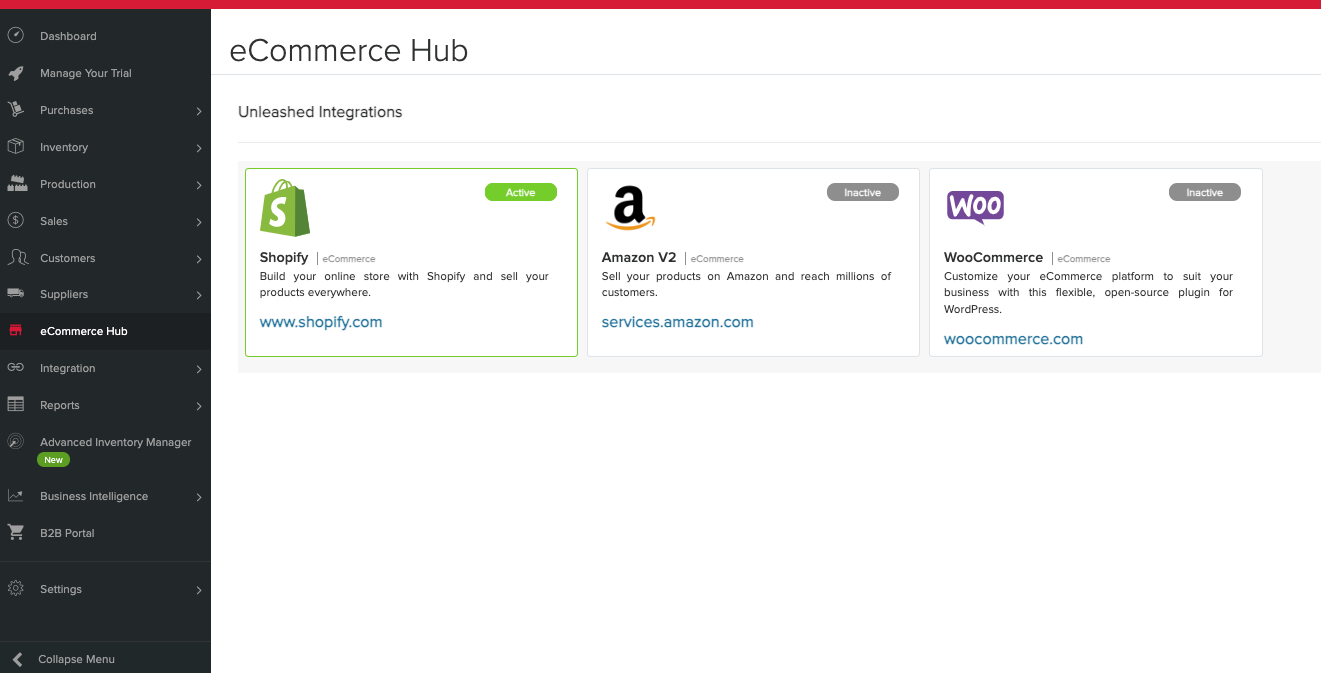1321x673 pixels.
Task: Click the Sales dollar icon
Action: (15, 221)
